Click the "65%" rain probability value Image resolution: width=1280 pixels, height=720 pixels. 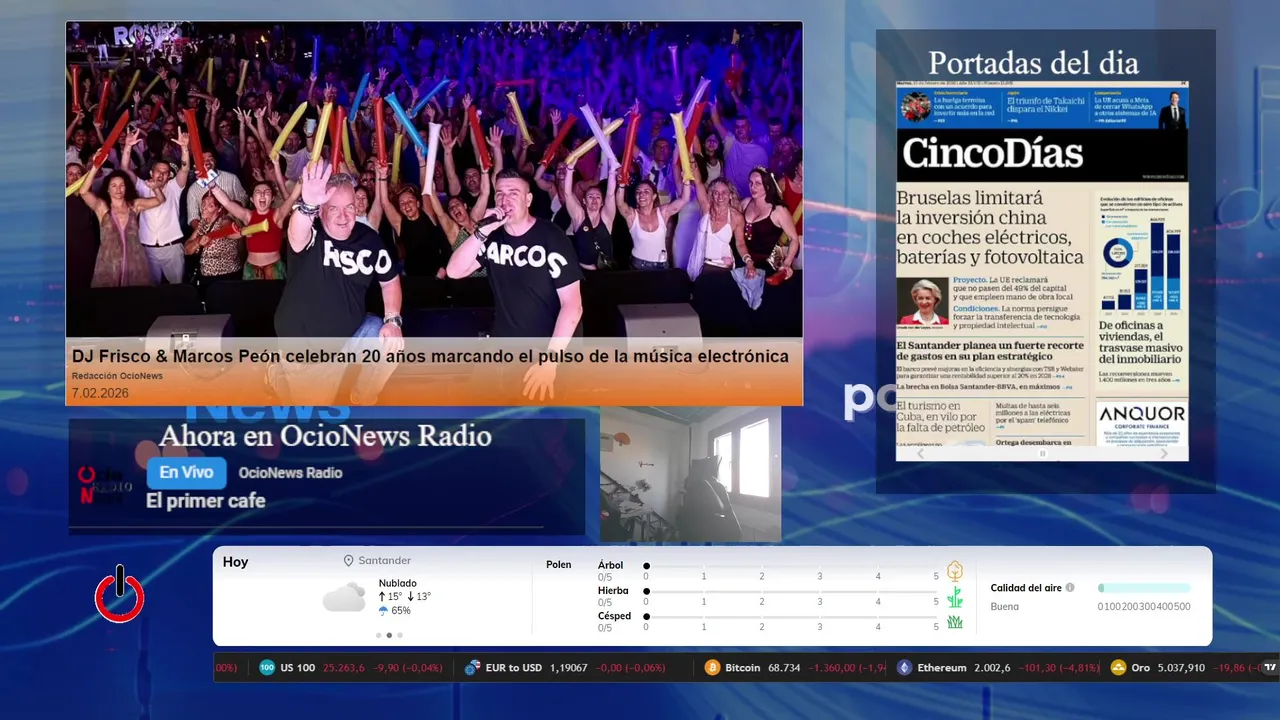tap(401, 611)
